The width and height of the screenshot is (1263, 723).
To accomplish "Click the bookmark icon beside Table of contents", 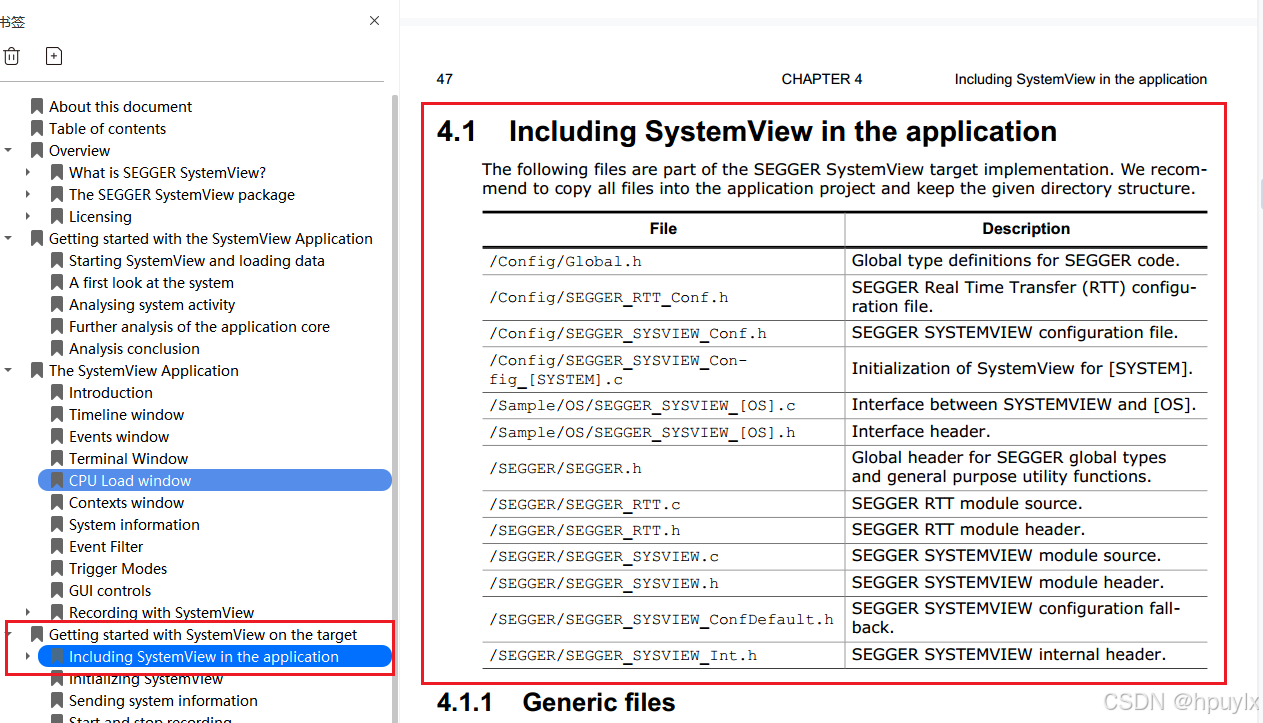I will click(x=37, y=128).
